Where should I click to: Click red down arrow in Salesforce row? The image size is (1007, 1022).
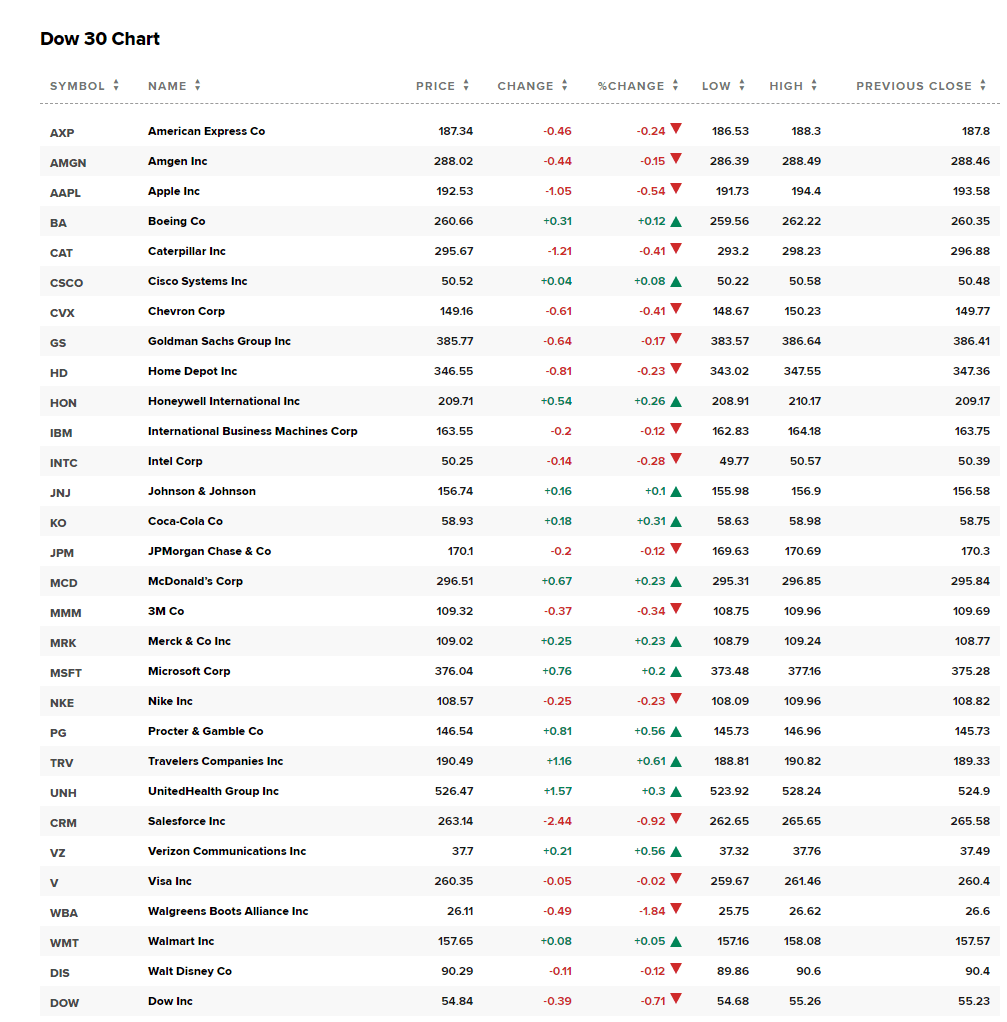[x=676, y=819]
